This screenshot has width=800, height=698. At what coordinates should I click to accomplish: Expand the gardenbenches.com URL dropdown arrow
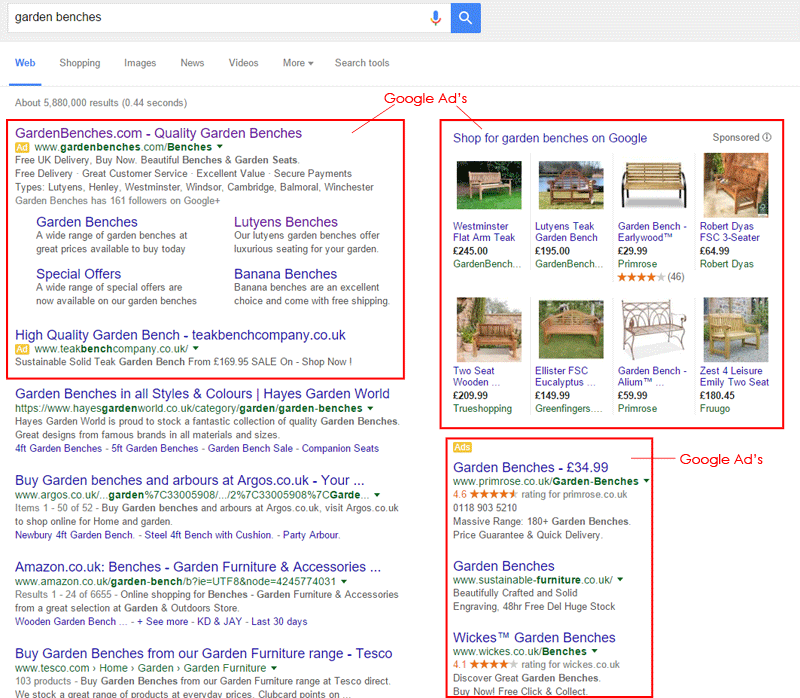(220, 147)
